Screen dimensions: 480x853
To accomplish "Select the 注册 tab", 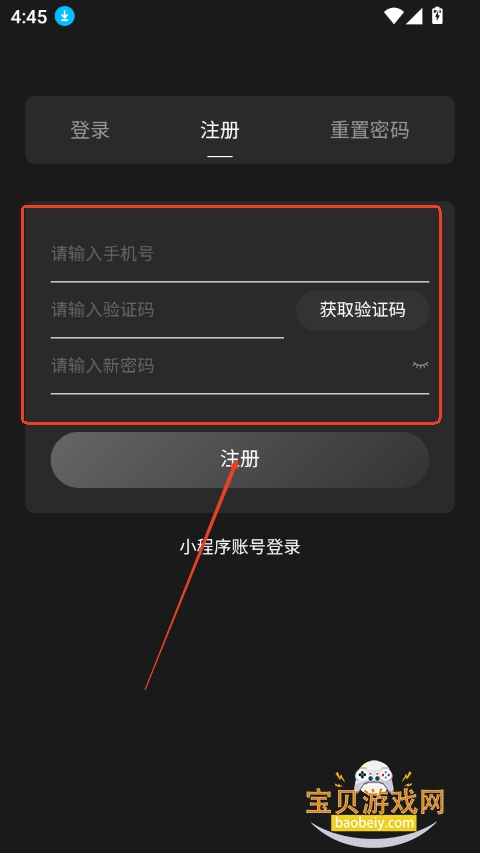I will (220, 130).
